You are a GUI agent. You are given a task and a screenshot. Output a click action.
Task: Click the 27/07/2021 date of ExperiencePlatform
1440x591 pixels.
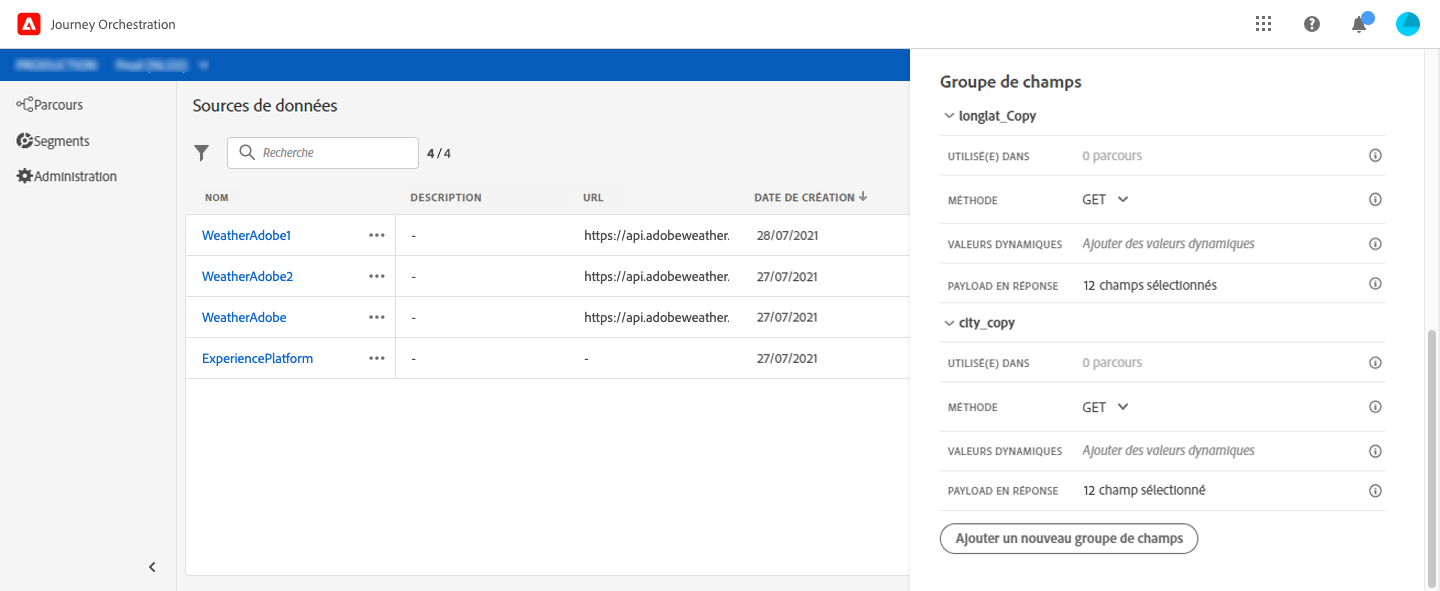click(x=788, y=358)
